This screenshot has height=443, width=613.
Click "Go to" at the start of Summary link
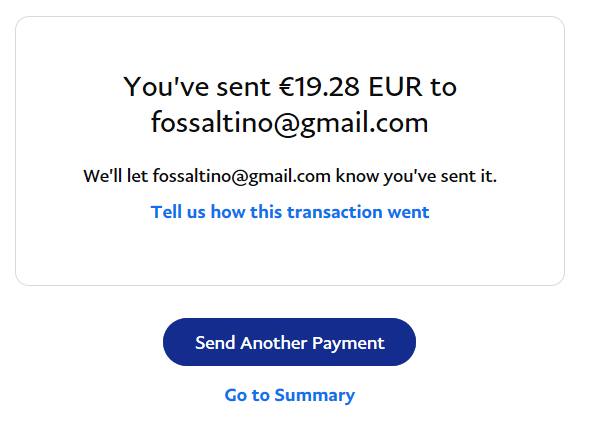[x=247, y=395]
